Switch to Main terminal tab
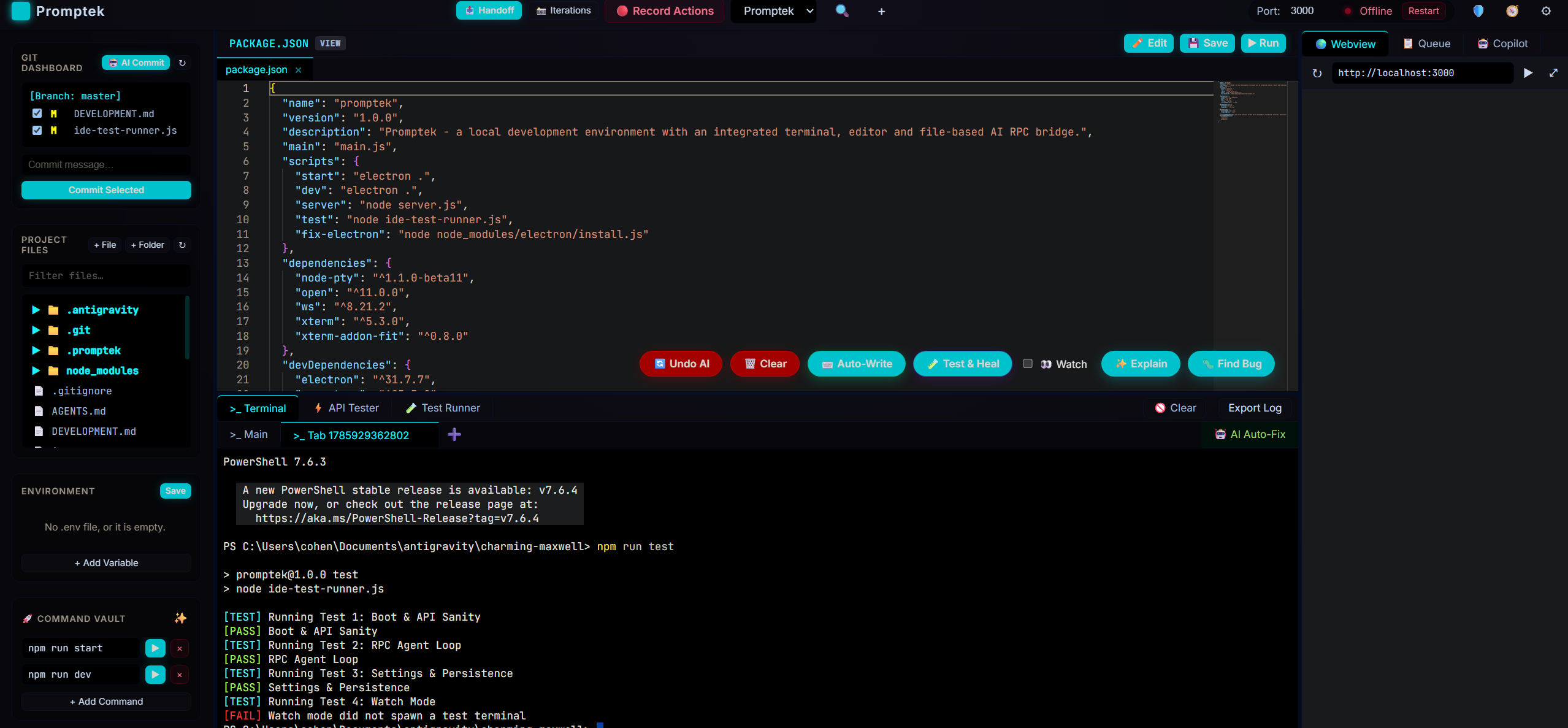This screenshot has height=728, width=1568. [x=249, y=434]
